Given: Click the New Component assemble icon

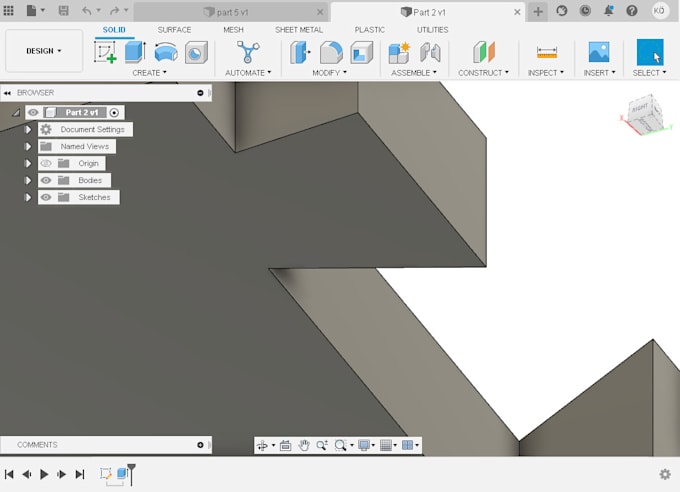Looking at the screenshot, I should pyautogui.click(x=399, y=53).
